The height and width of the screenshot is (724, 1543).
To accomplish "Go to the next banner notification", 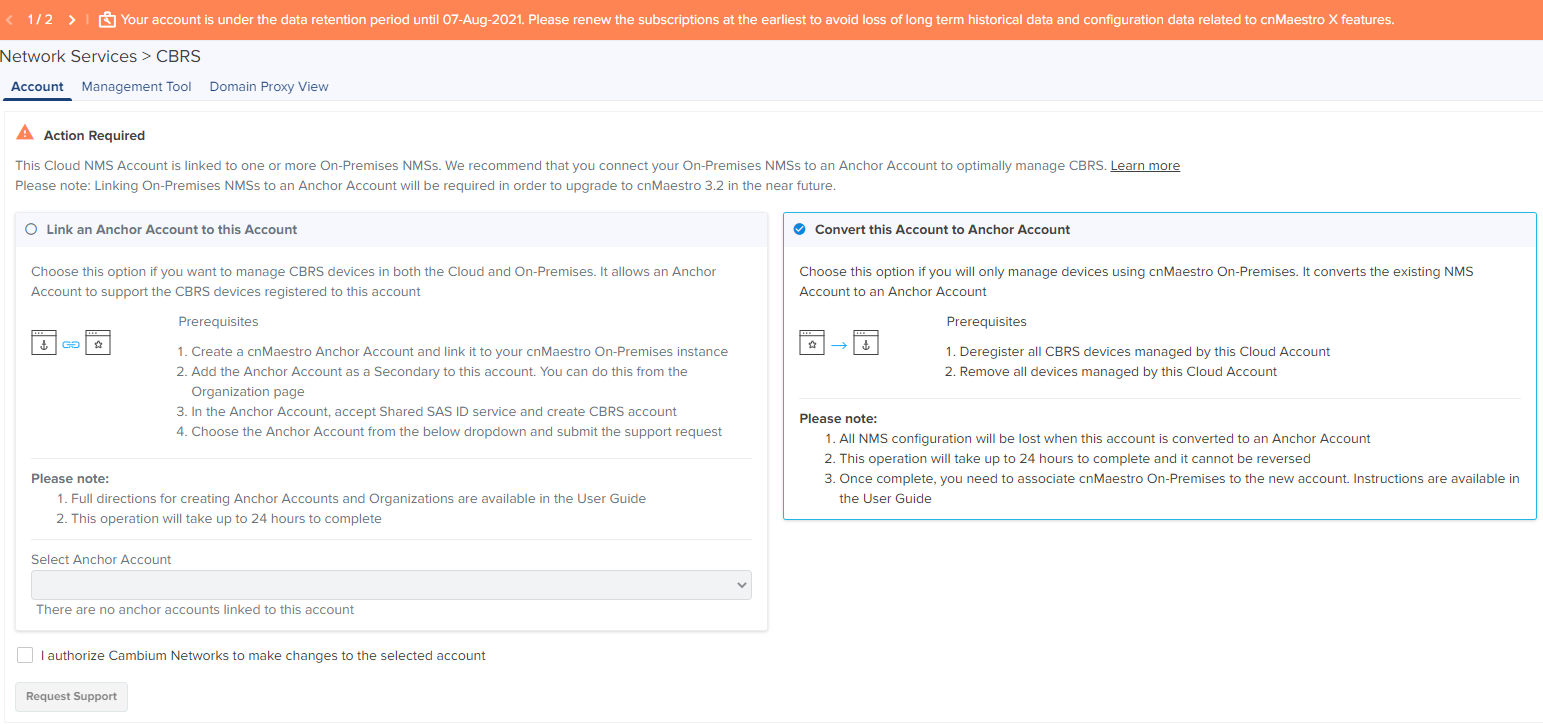I will coord(72,20).
